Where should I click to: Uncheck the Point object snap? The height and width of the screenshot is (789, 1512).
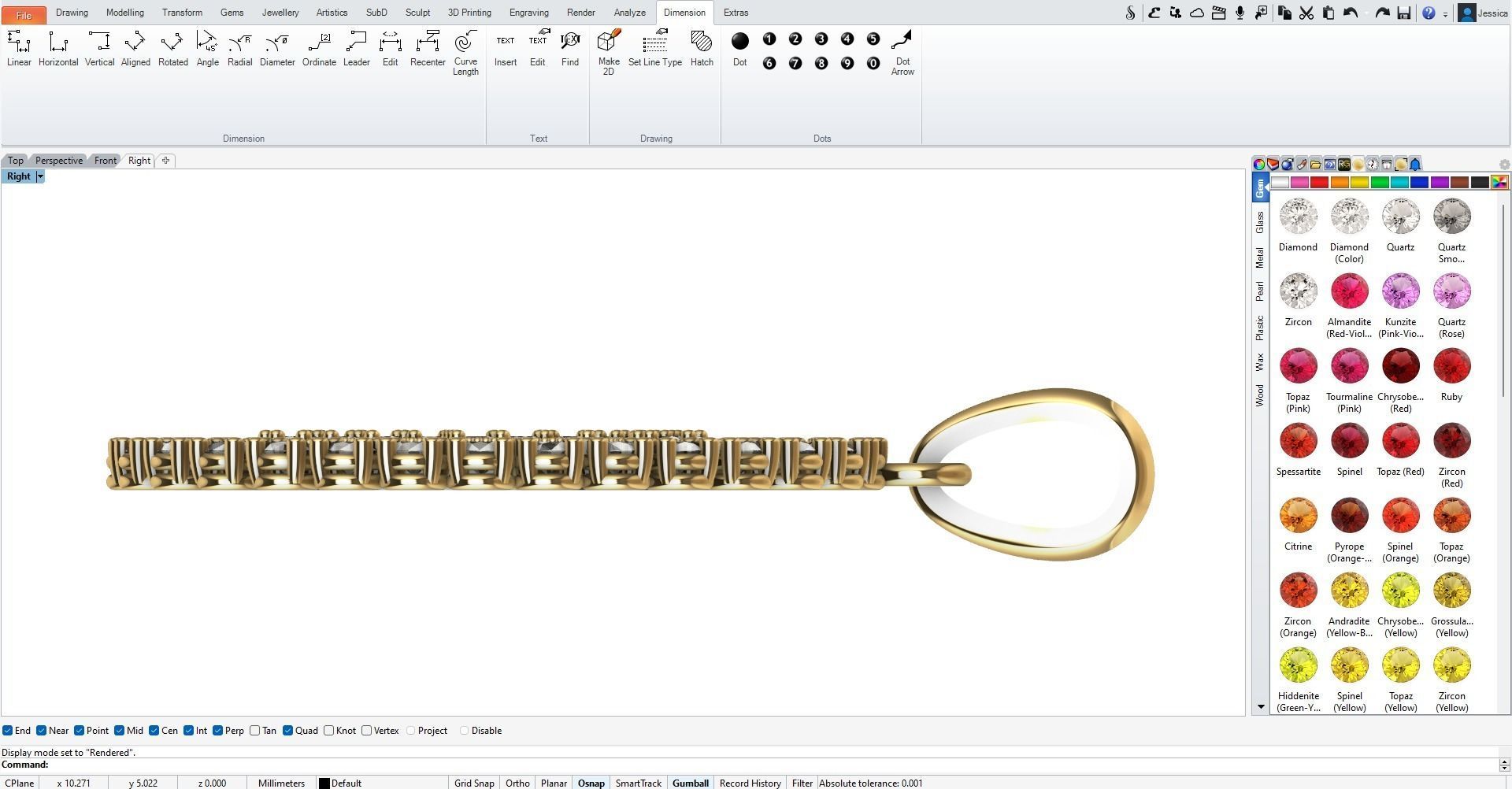tap(79, 731)
